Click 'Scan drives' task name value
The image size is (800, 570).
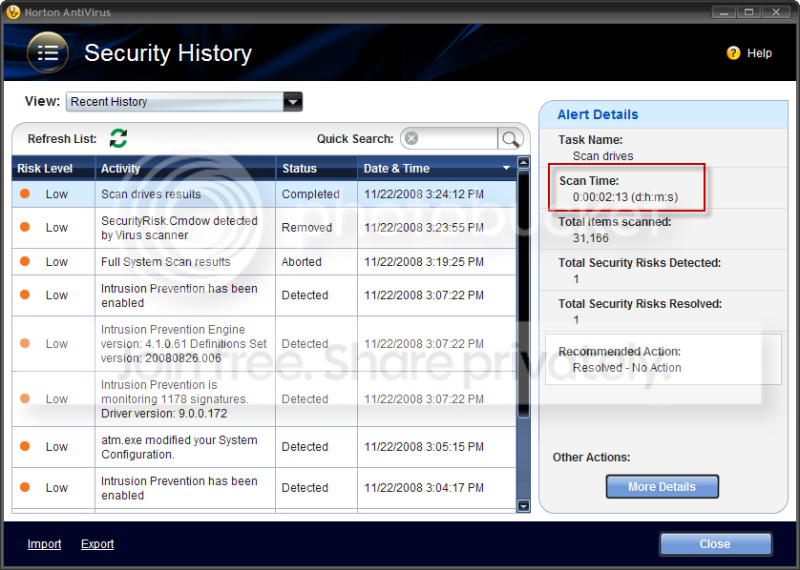tap(603, 156)
